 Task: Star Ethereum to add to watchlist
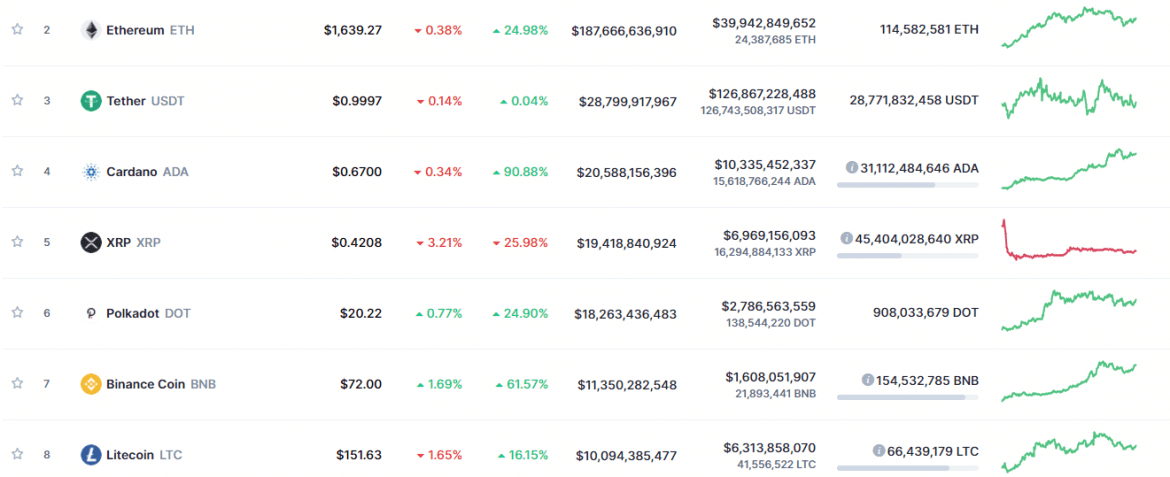[x=17, y=30]
